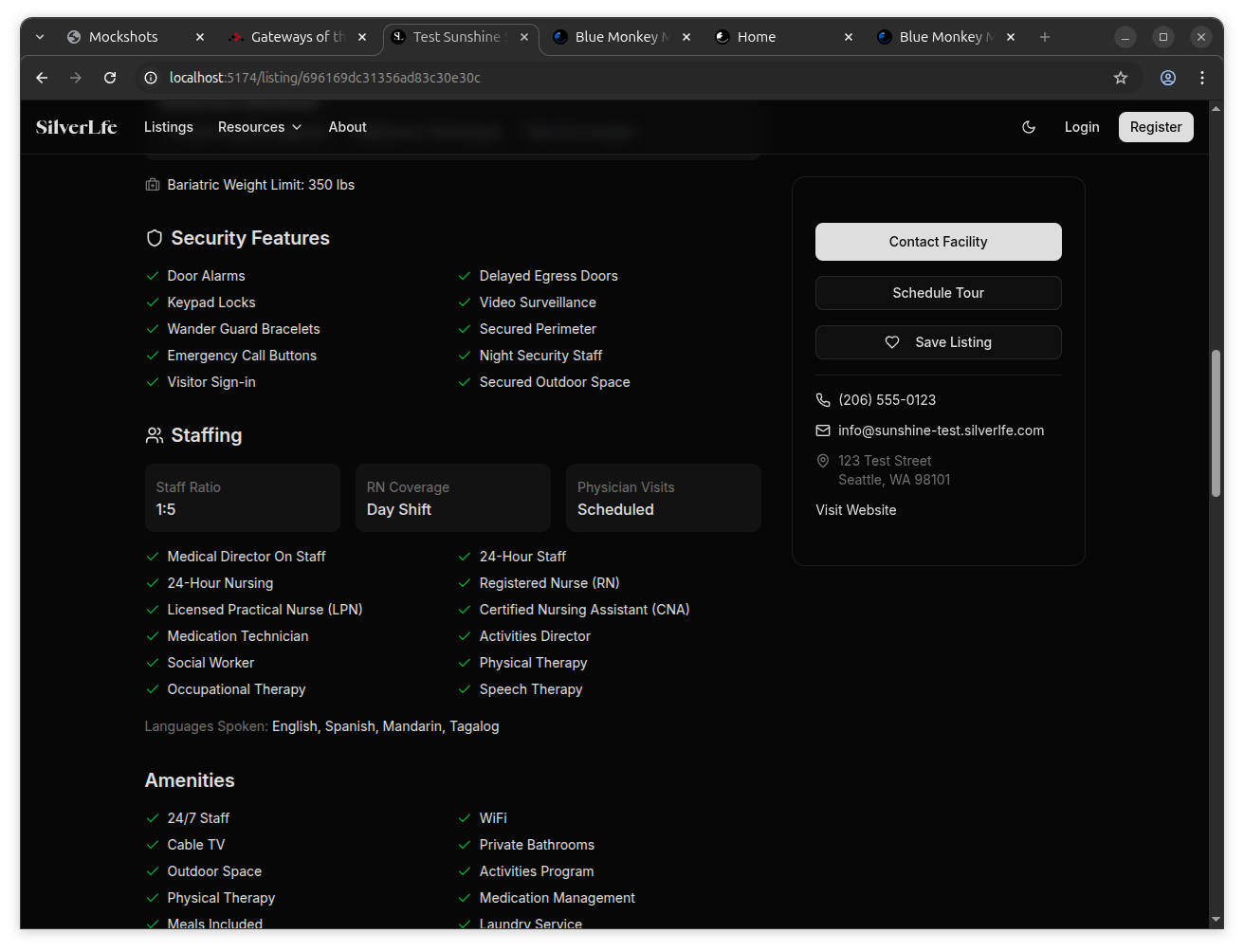
Task: View site information in address bar
Action: point(150,78)
